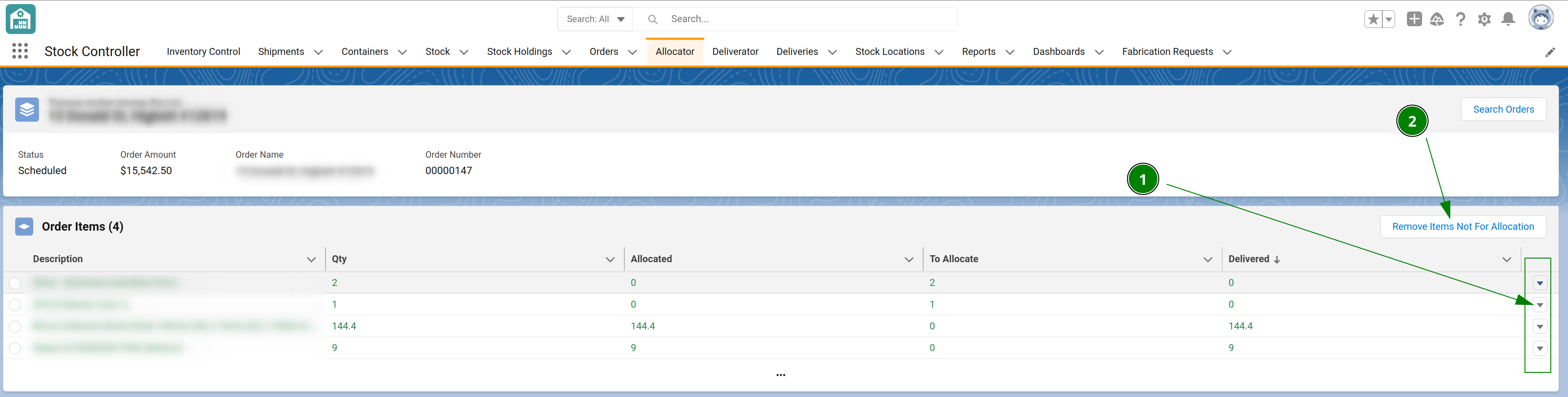Open the Inventory Control tab
Image resolution: width=1568 pixels, height=397 pixels.
[x=203, y=52]
